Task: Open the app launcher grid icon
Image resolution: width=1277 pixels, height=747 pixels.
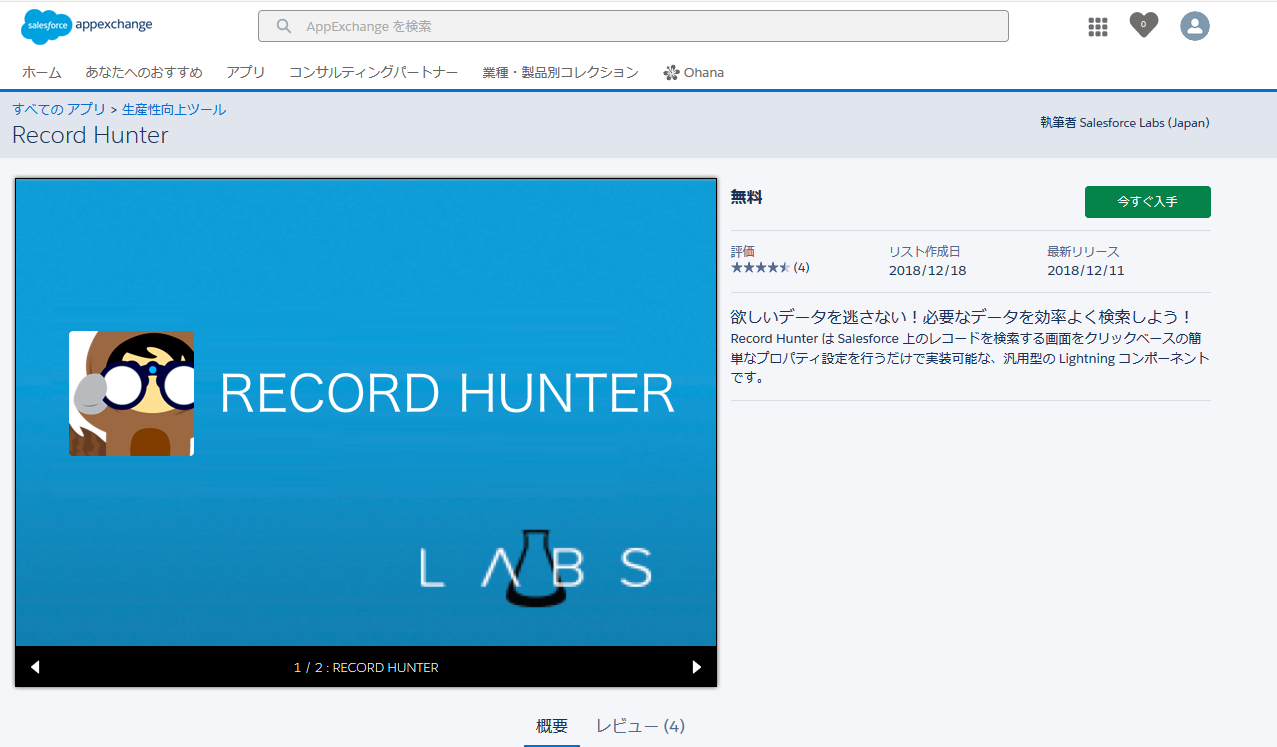Action: click(1098, 27)
